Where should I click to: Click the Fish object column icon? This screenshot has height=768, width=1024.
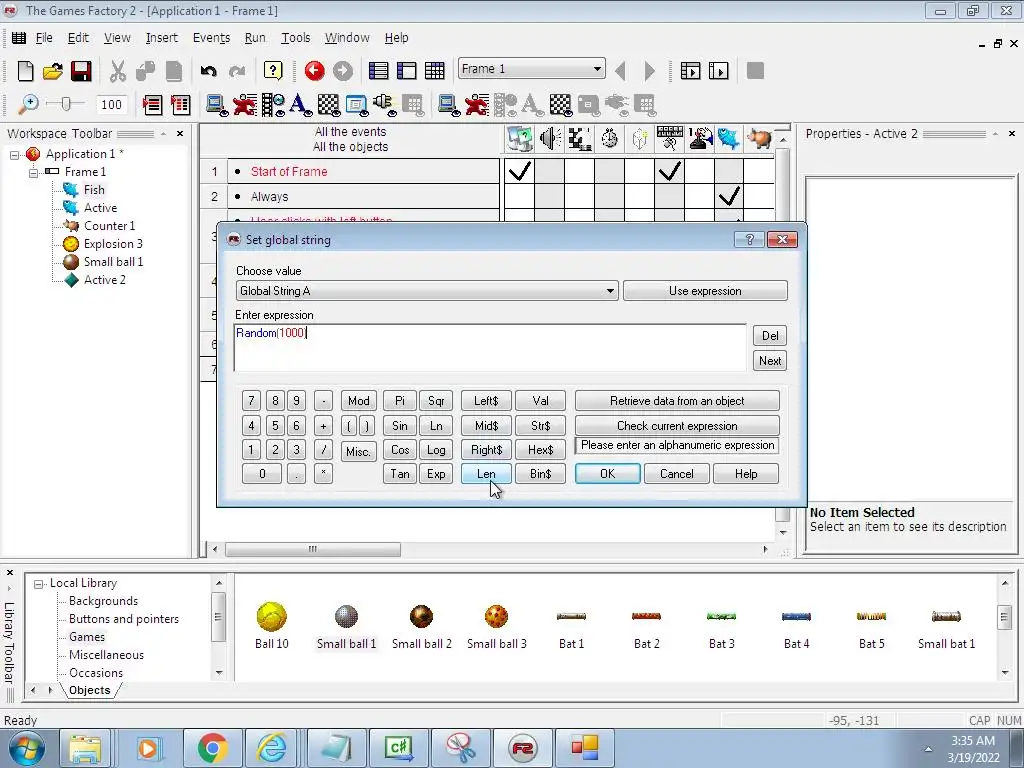[729, 138]
